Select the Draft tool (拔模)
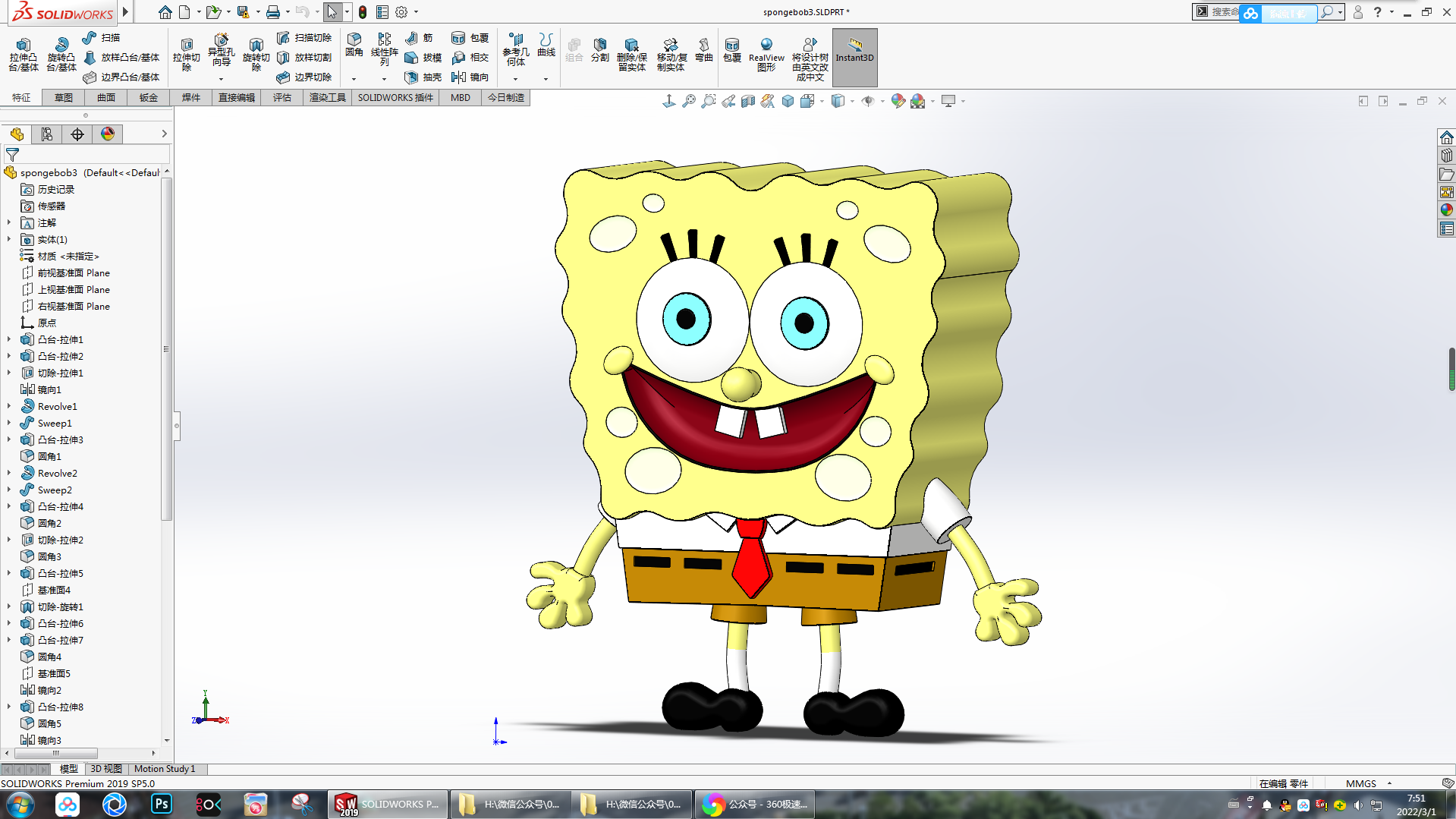Viewport: 1456px width, 819px height. tap(423, 57)
